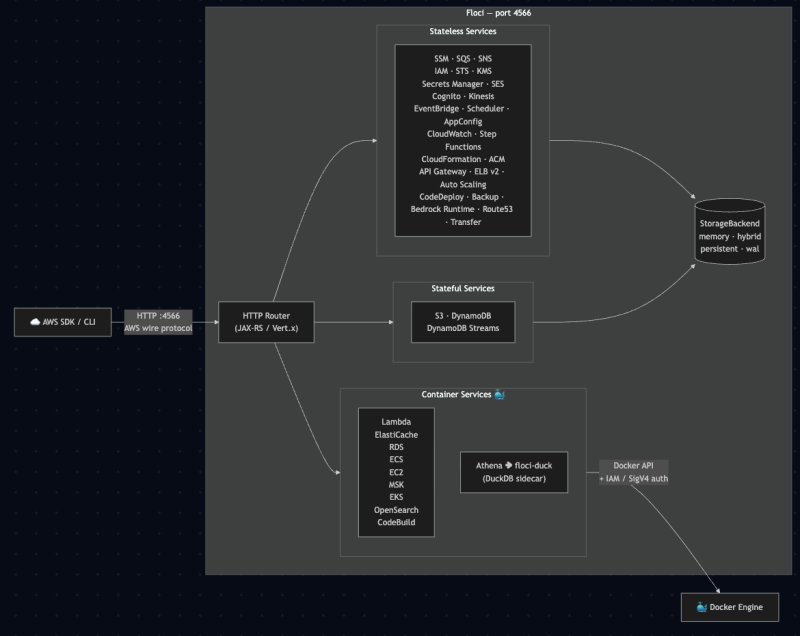Viewport: 800px width, 636px height.
Task: Select the Floci — port 4566 title
Action: coord(498,13)
